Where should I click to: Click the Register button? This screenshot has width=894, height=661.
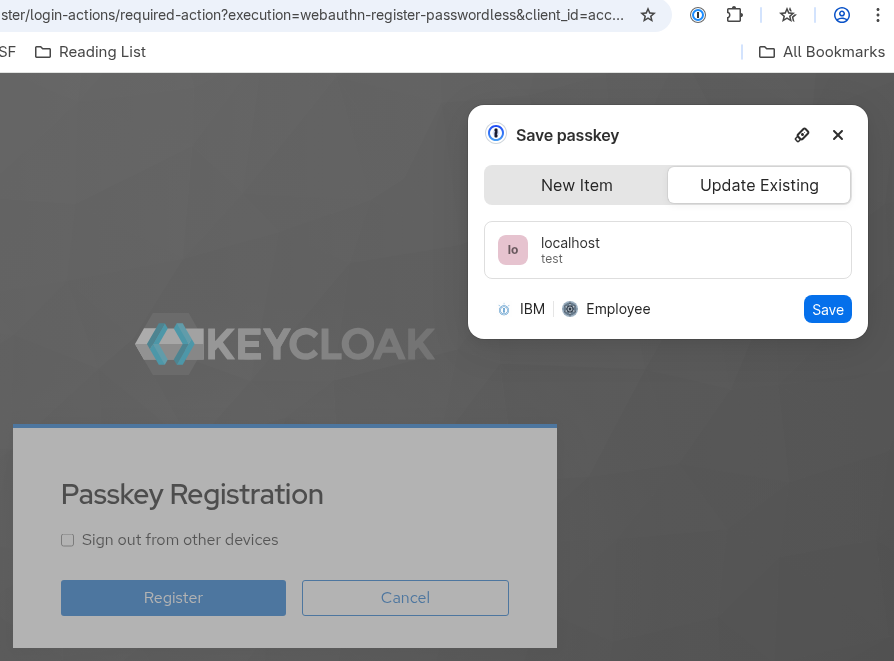tap(173, 597)
